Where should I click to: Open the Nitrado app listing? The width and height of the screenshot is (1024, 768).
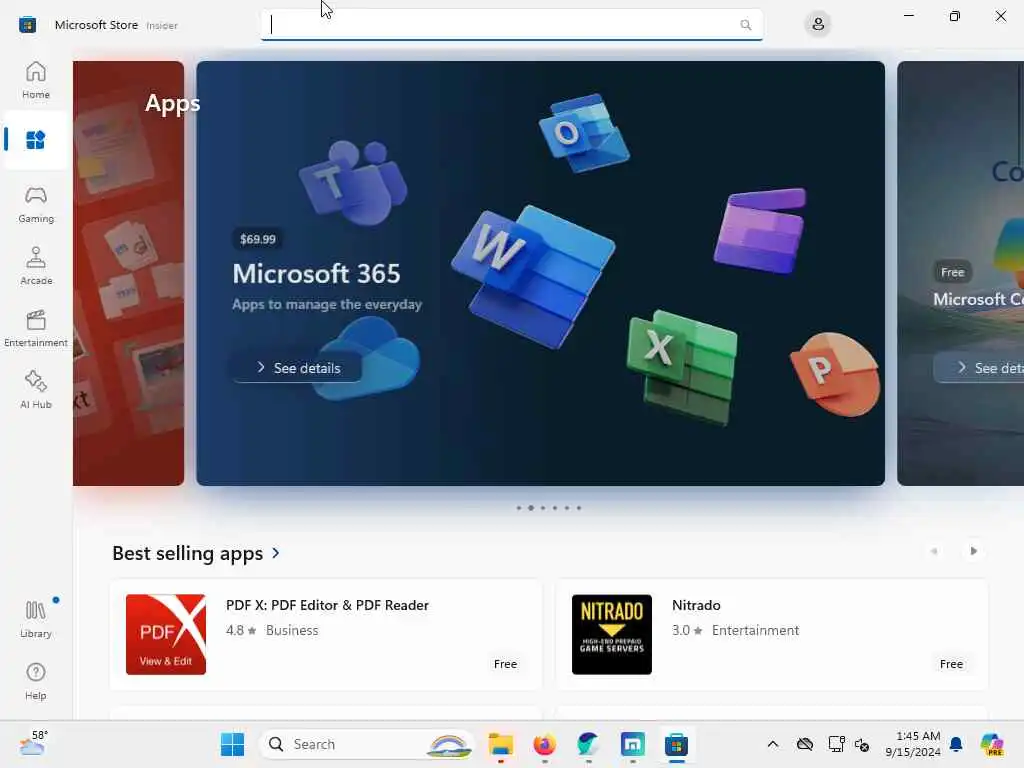pyautogui.click(x=772, y=634)
